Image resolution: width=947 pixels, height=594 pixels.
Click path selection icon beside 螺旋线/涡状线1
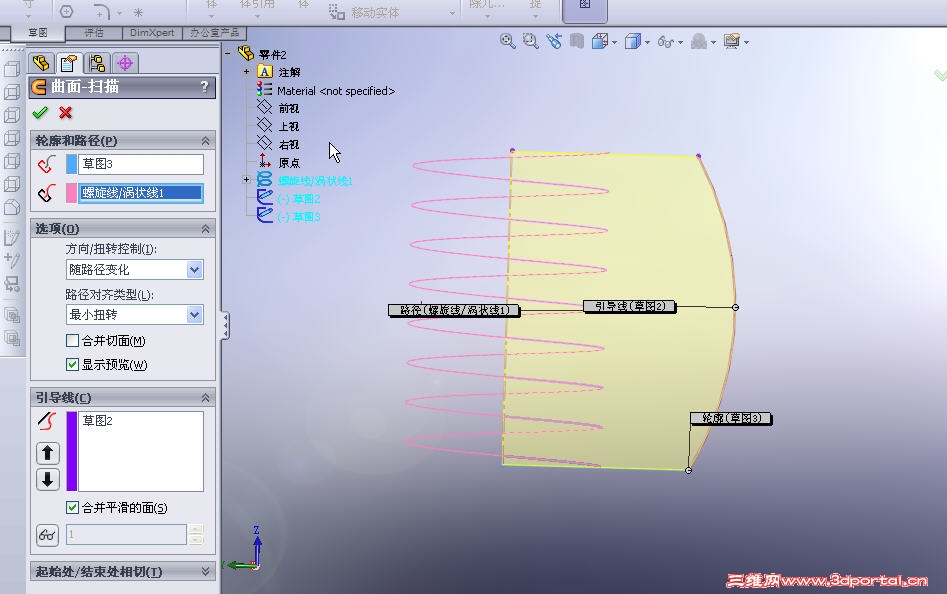47,193
